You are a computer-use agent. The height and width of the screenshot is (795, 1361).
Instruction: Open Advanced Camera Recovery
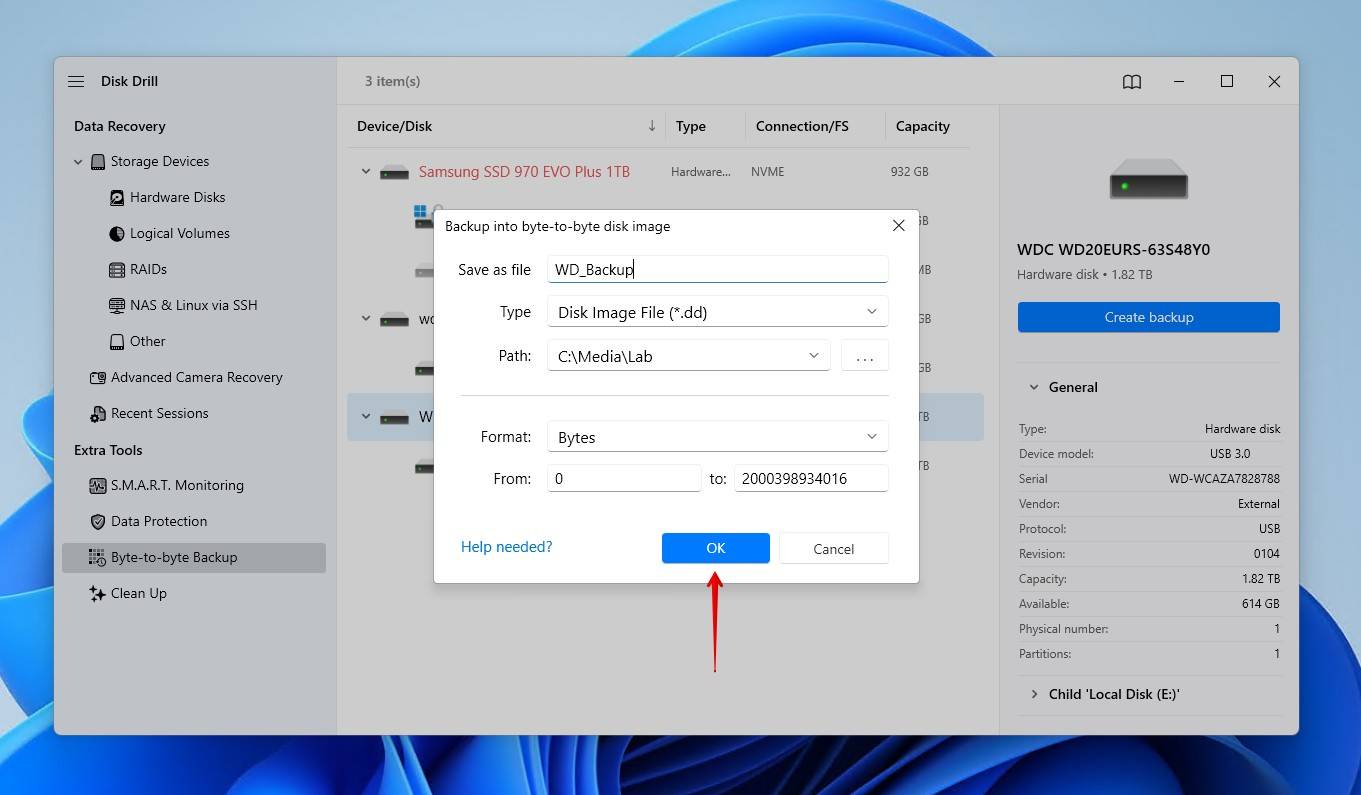[x=197, y=377]
